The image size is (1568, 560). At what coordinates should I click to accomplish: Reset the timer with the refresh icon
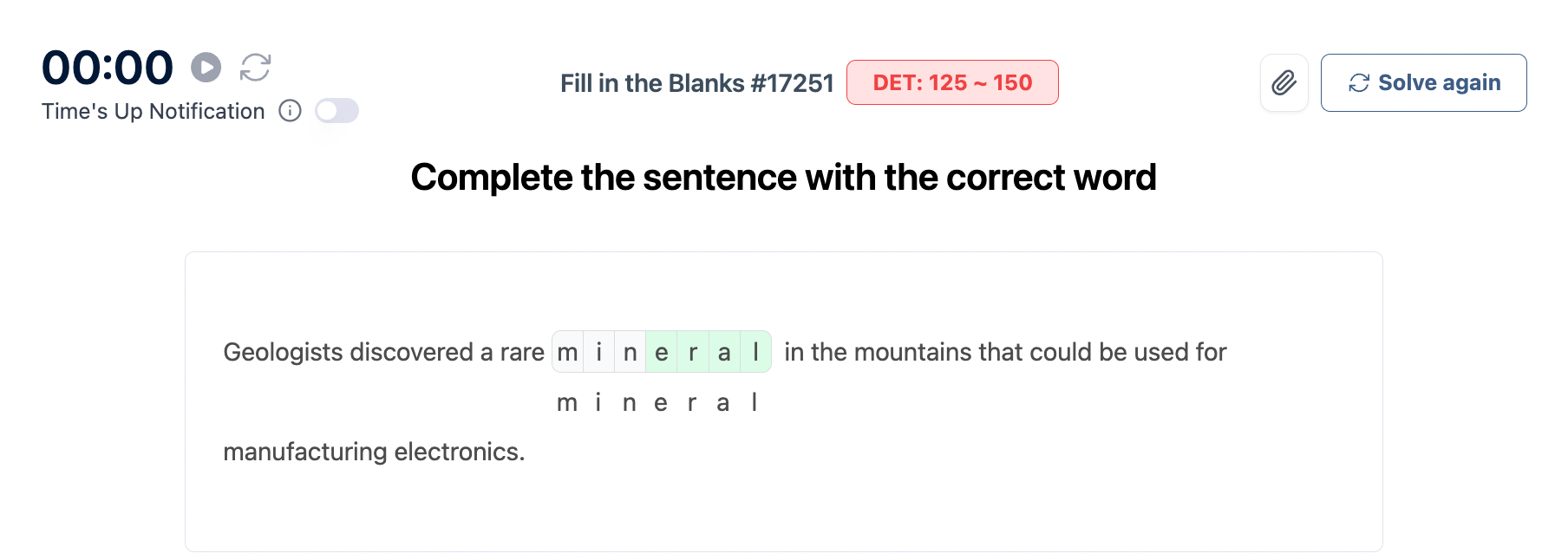pos(255,67)
